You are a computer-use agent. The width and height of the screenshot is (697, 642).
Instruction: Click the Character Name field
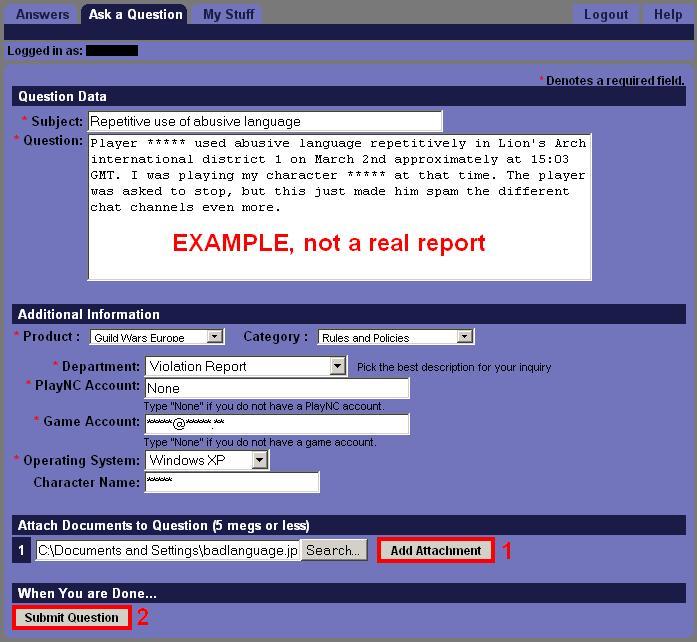(x=232, y=482)
